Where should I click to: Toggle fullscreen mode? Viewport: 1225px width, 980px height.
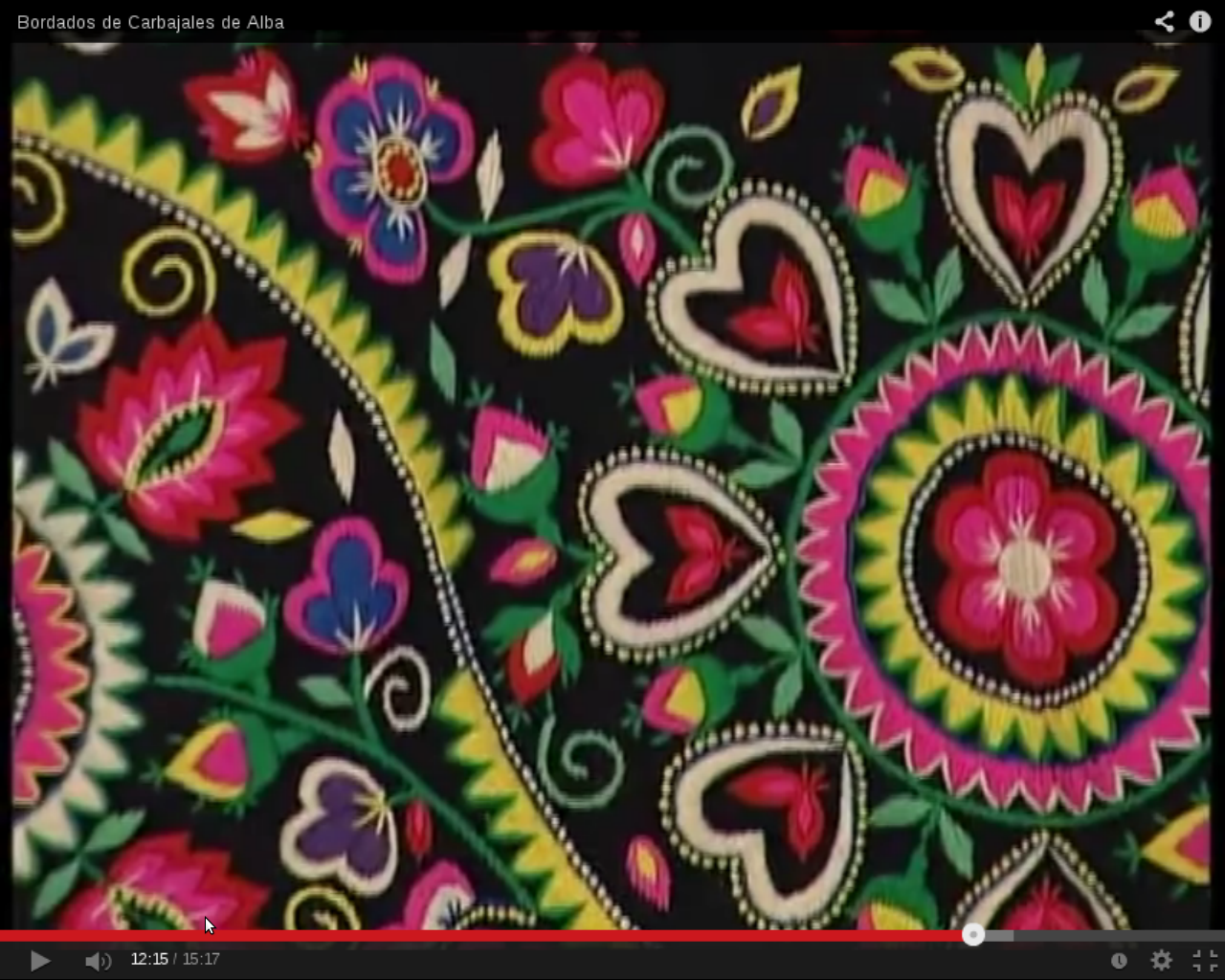click(1205, 960)
